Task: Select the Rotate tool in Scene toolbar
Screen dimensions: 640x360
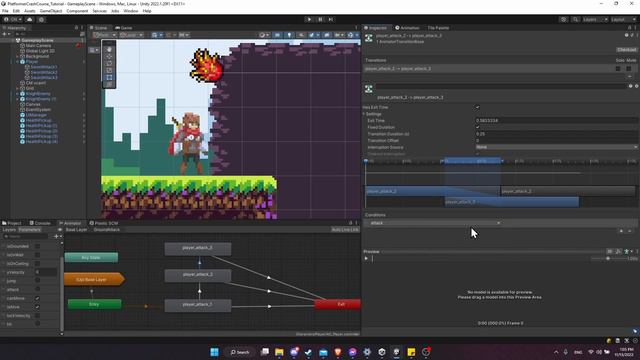Action: tap(109, 63)
